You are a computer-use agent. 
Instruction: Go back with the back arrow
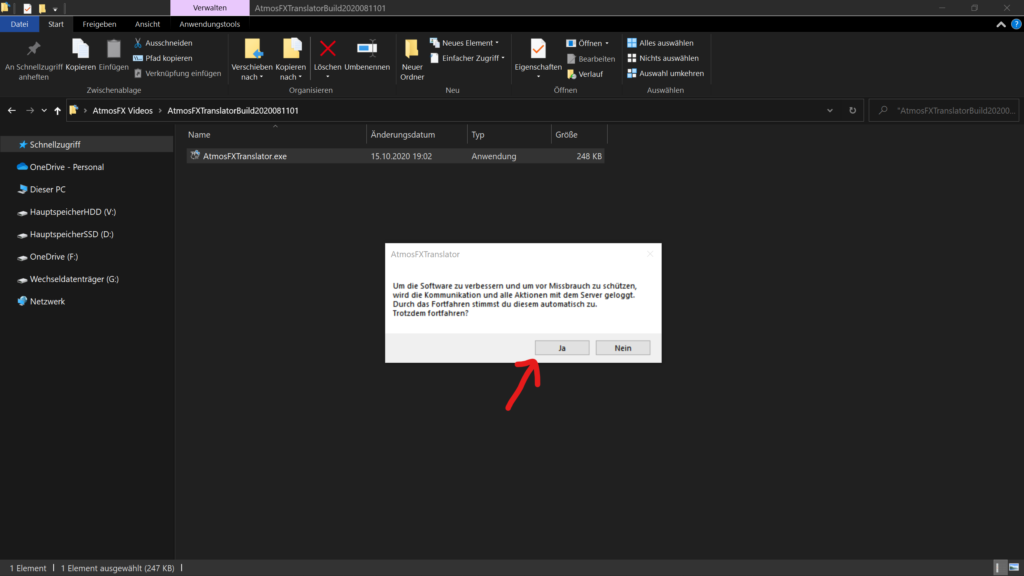tap(12, 110)
